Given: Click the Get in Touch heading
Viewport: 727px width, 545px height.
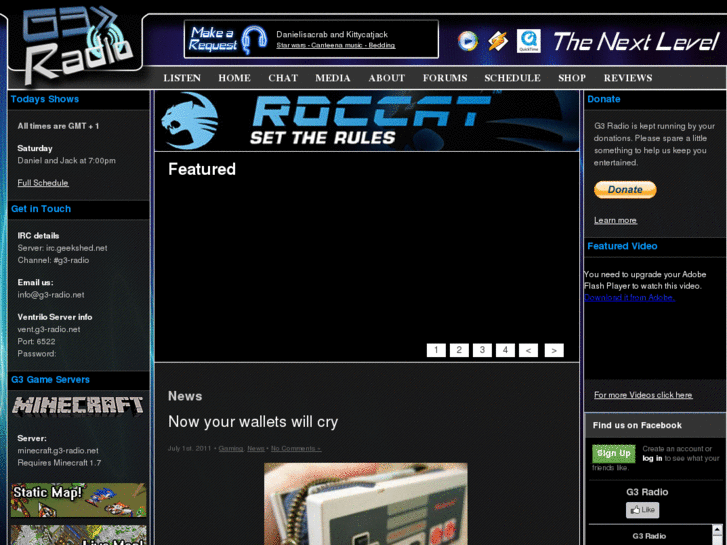Looking at the screenshot, I should (41, 209).
